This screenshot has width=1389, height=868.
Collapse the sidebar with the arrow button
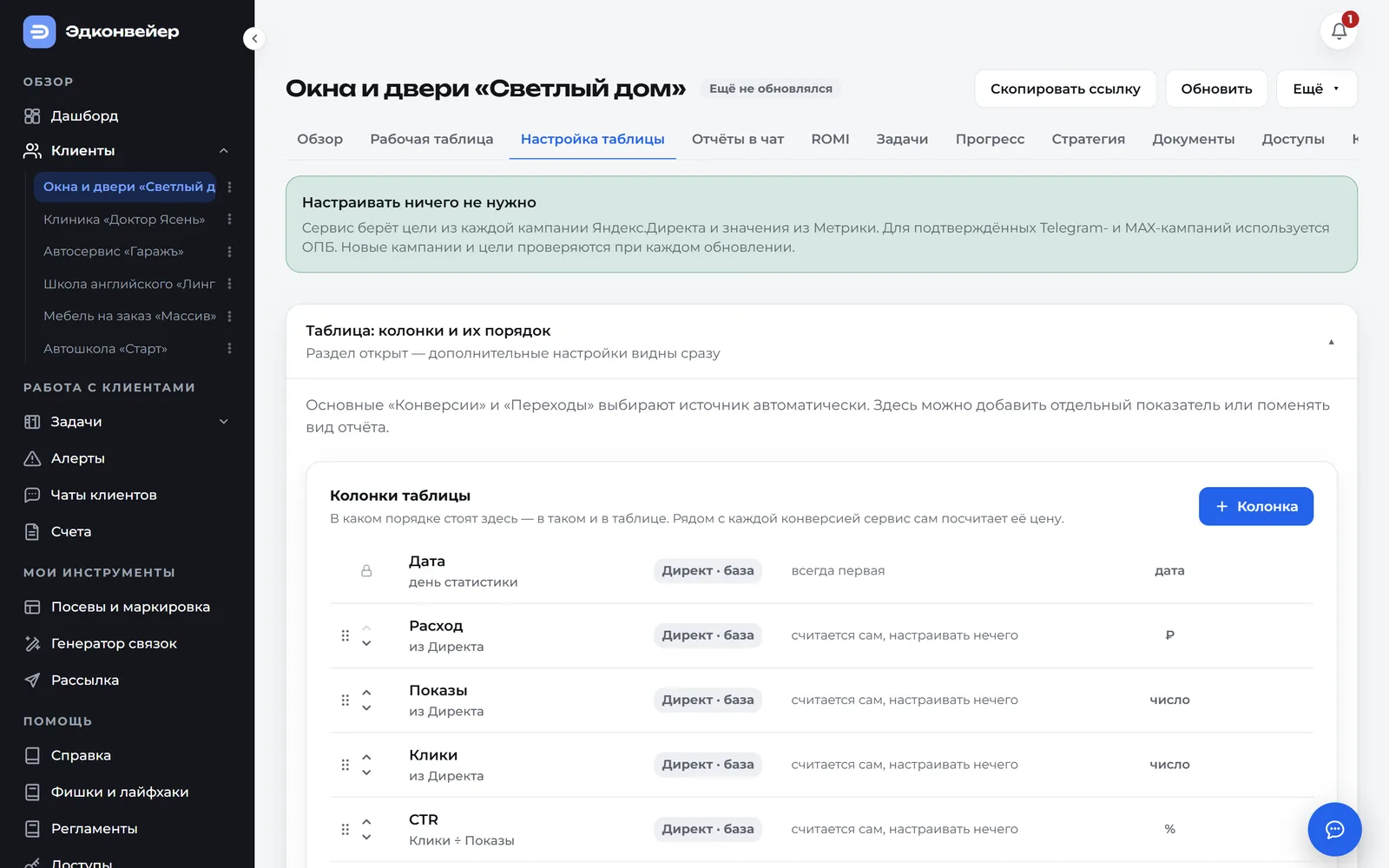(x=253, y=38)
